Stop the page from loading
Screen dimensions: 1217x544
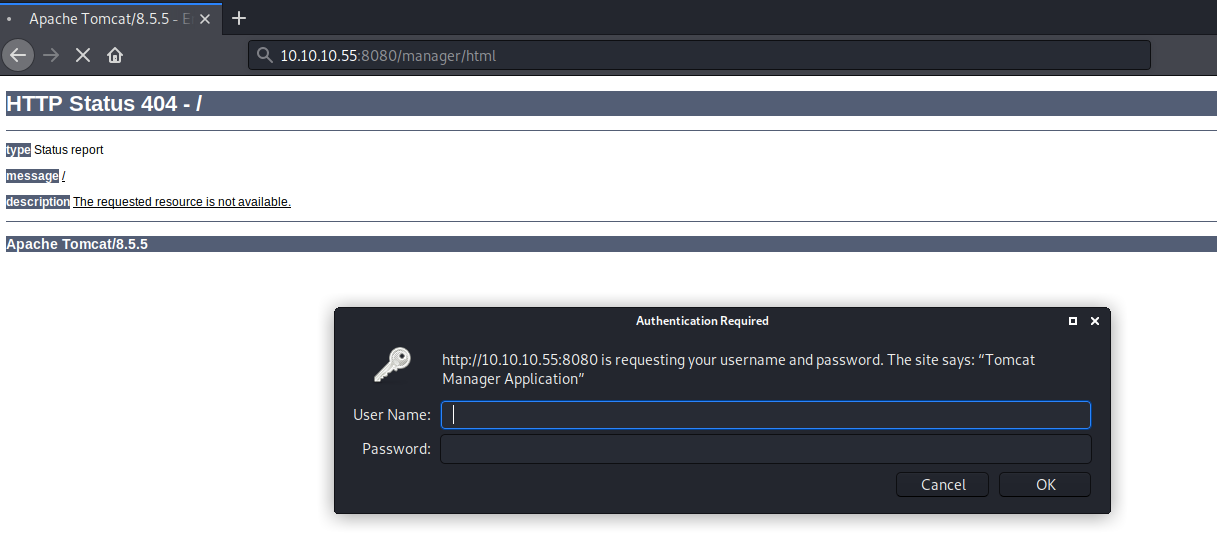[x=83, y=55]
